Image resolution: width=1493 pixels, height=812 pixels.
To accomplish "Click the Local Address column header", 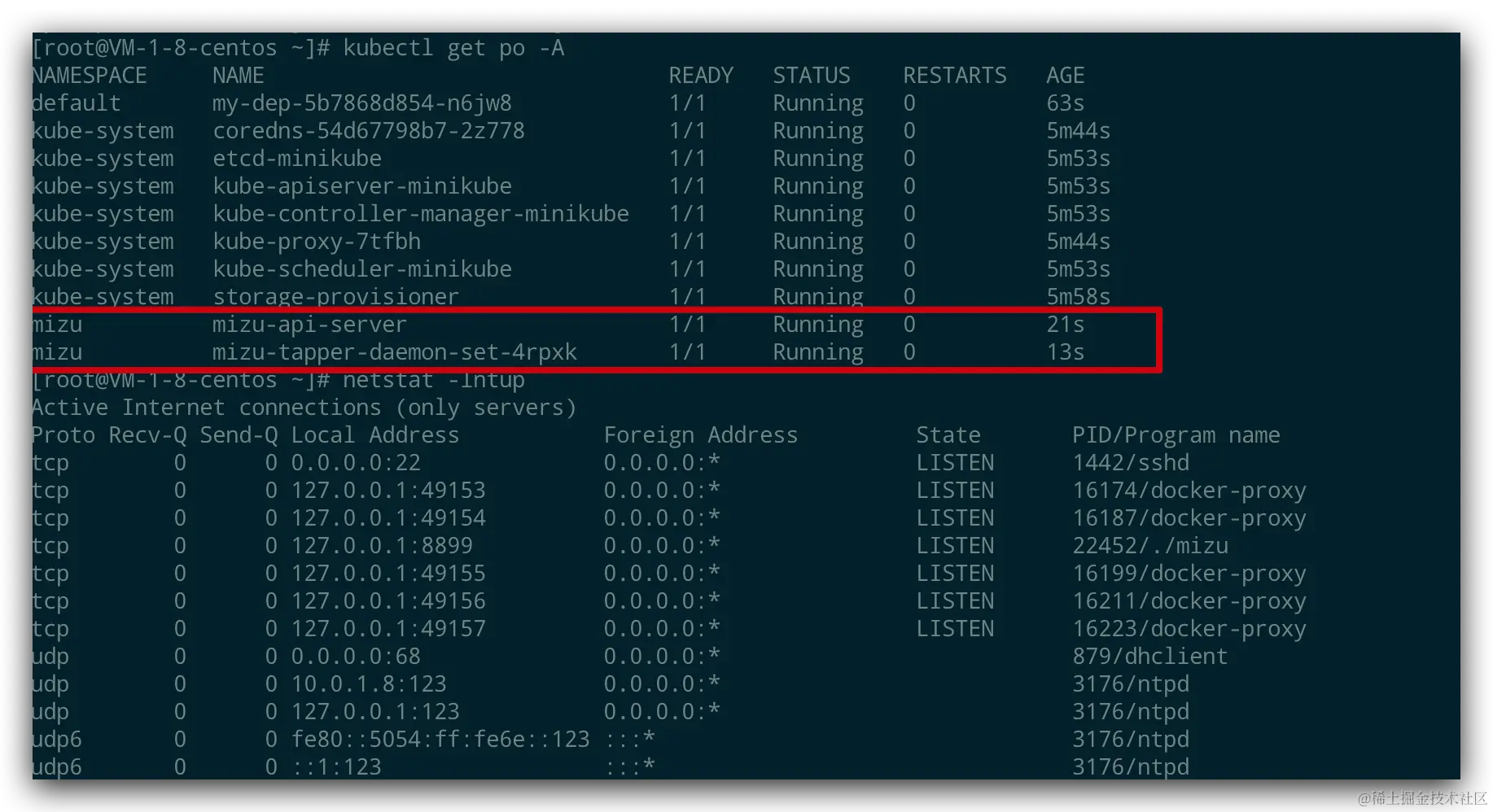I will pyautogui.click(x=375, y=435).
